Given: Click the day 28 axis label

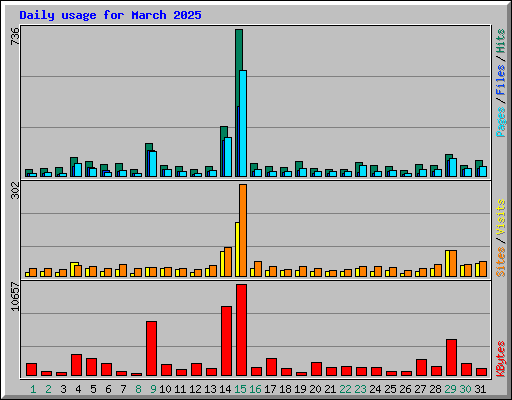Looking at the screenshot, I should [435, 389].
